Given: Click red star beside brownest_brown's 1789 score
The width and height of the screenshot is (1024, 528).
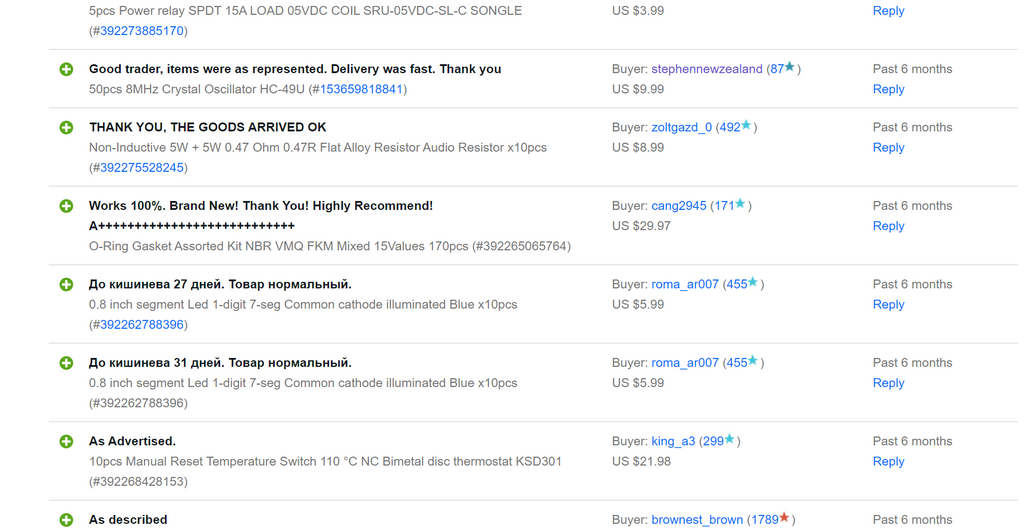Looking at the screenshot, I should pos(785,518).
